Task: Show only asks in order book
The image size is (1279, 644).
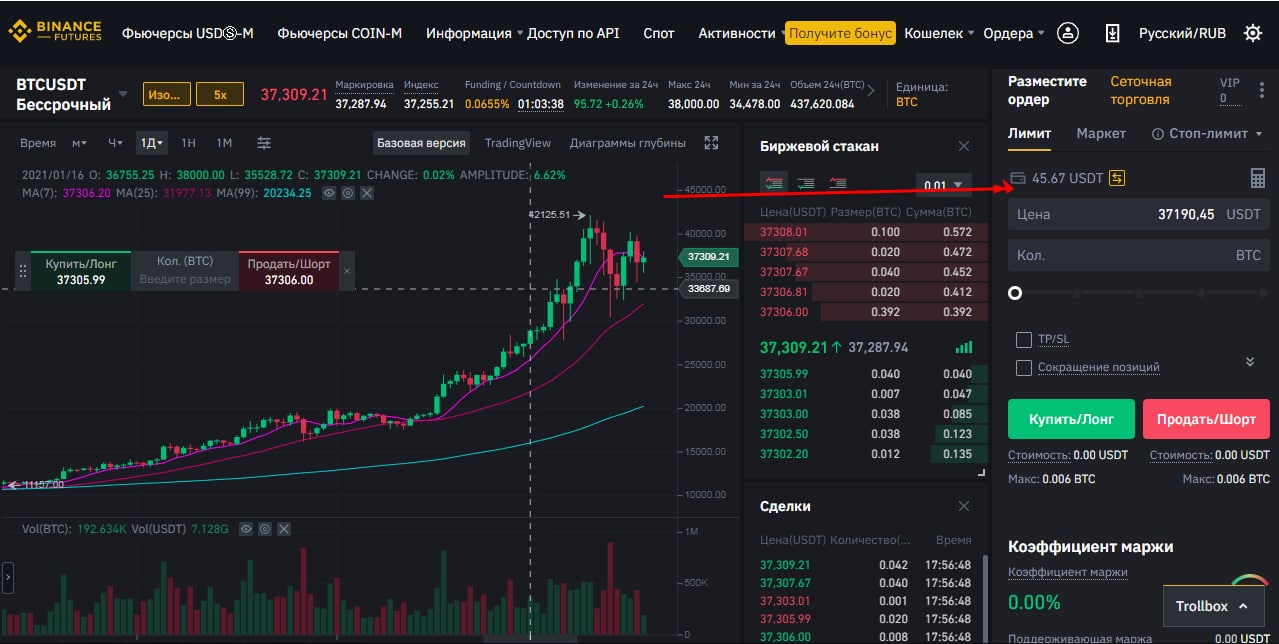Action: click(x=838, y=183)
